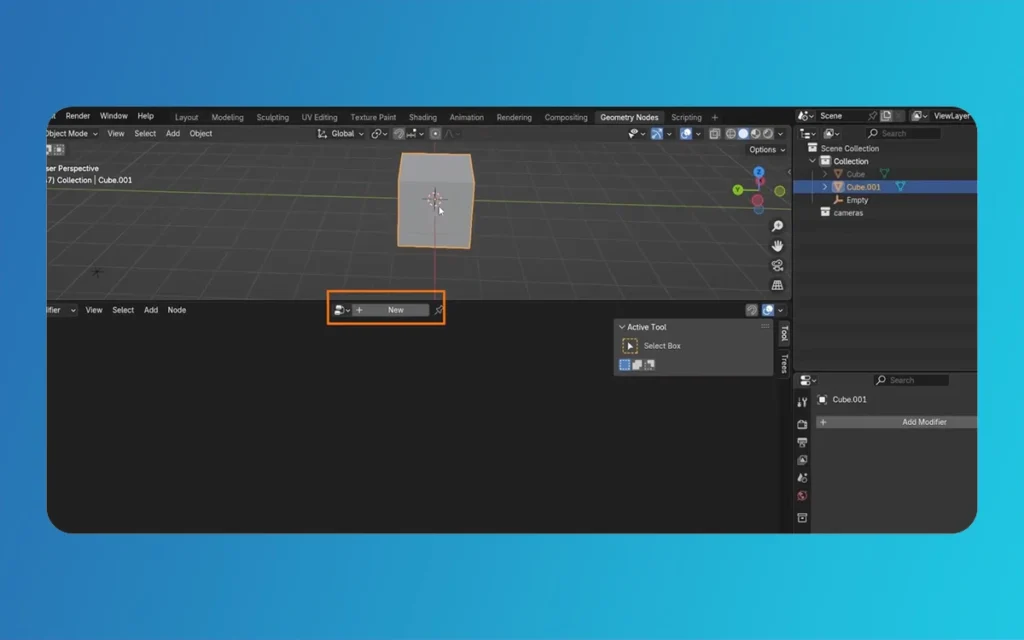The width and height of the screenshot is (1024, 640).
Task: Open the viewport Options dropdown
Action: 767,150
